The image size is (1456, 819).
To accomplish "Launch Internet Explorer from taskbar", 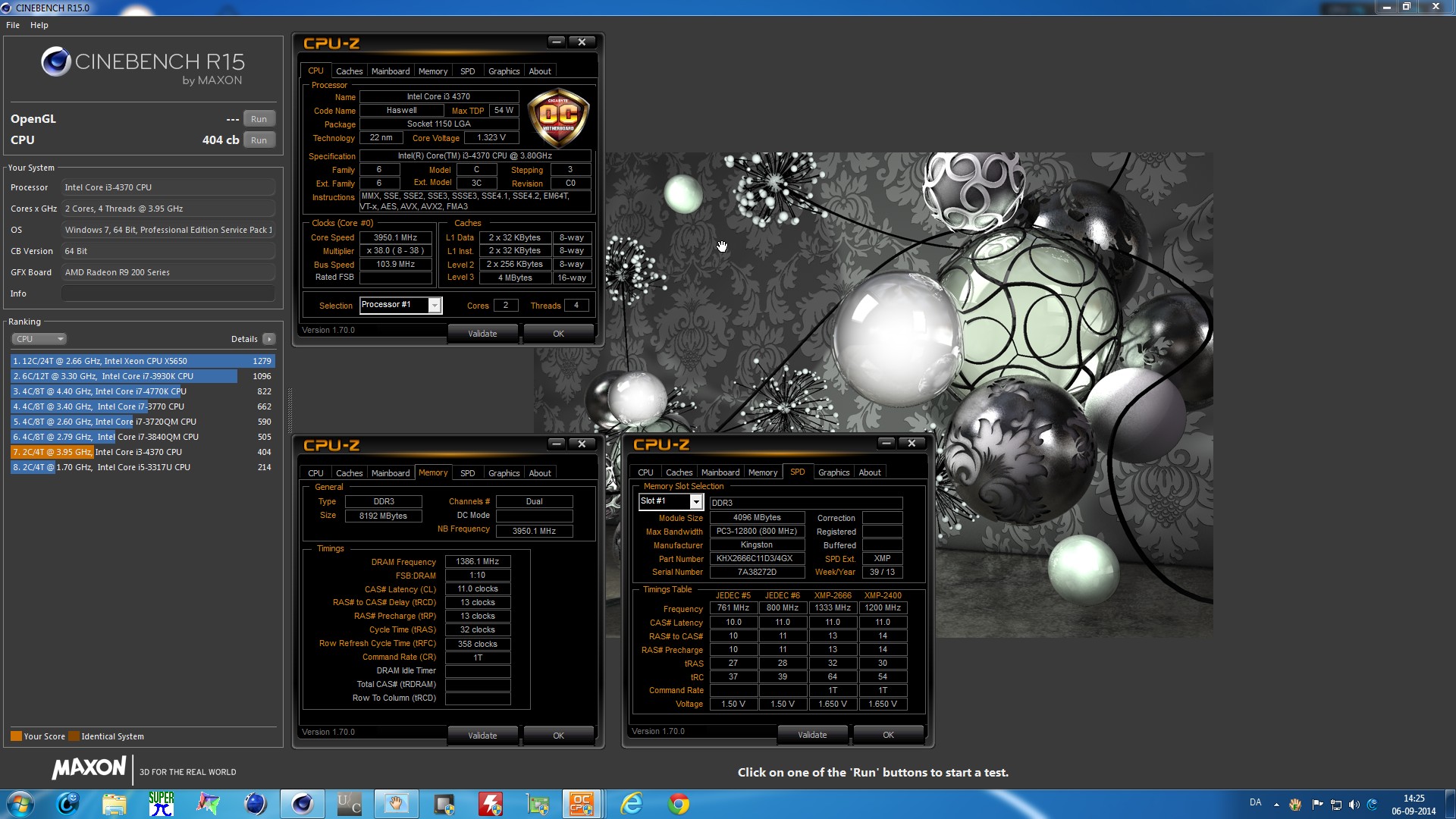I will coord(632,804).
